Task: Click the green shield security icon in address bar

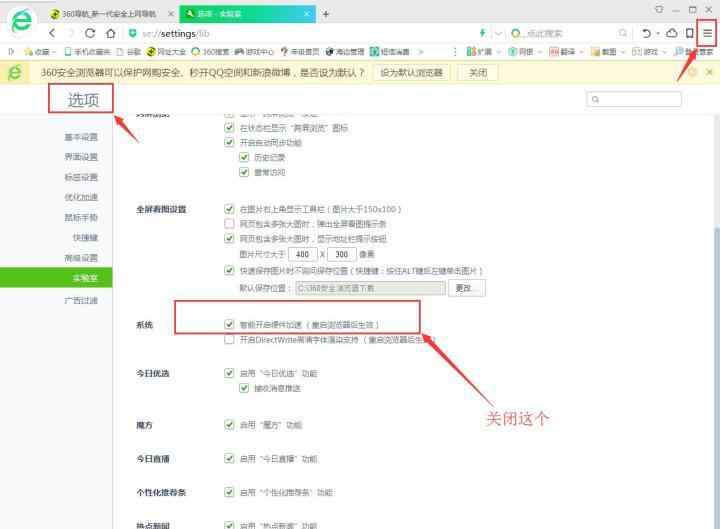Action: [x=132, y=33]
